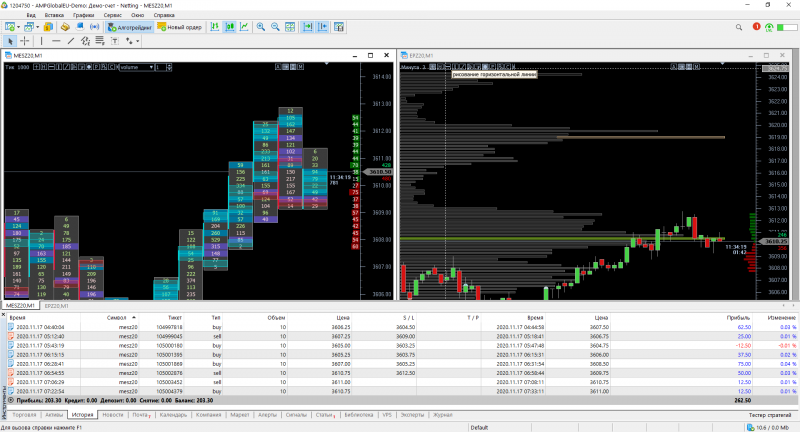Viewport: 800px width, 432px height.
Task: Click the stepper next to volume dropdown
Action: [169, 67]
